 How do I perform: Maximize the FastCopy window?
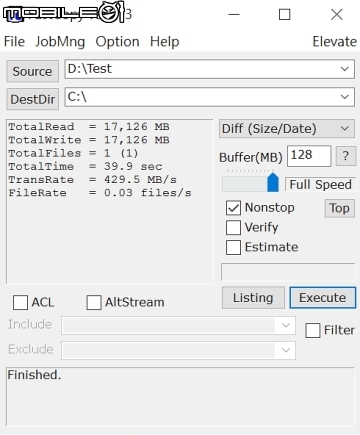pos(284,14)
